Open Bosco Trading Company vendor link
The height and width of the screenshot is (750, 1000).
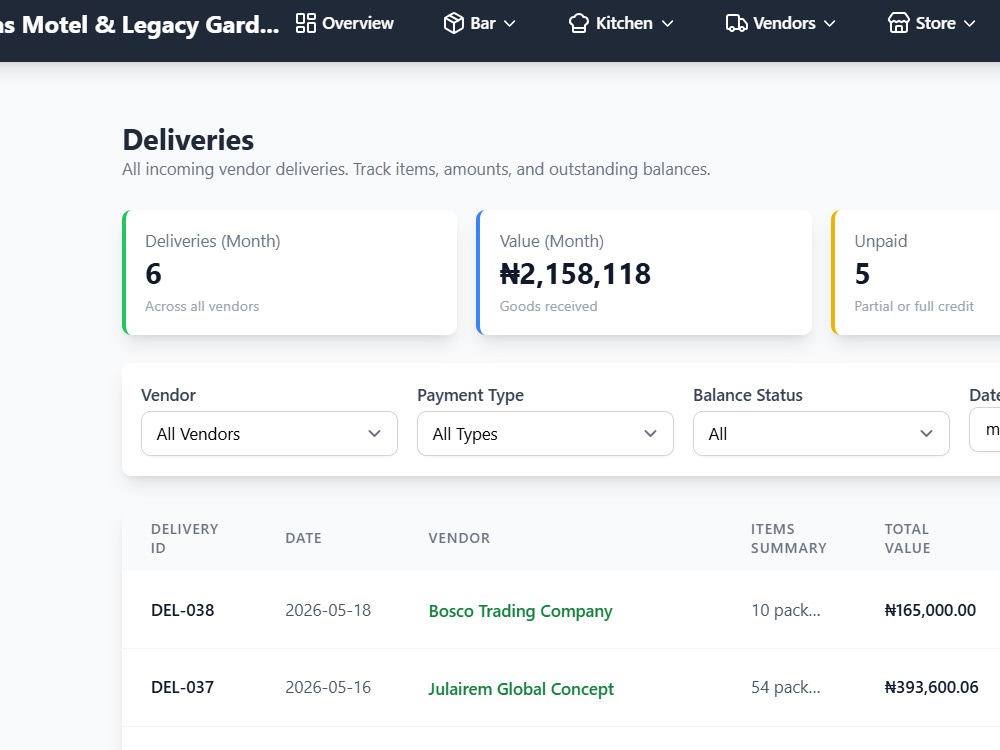click(520, 611)
